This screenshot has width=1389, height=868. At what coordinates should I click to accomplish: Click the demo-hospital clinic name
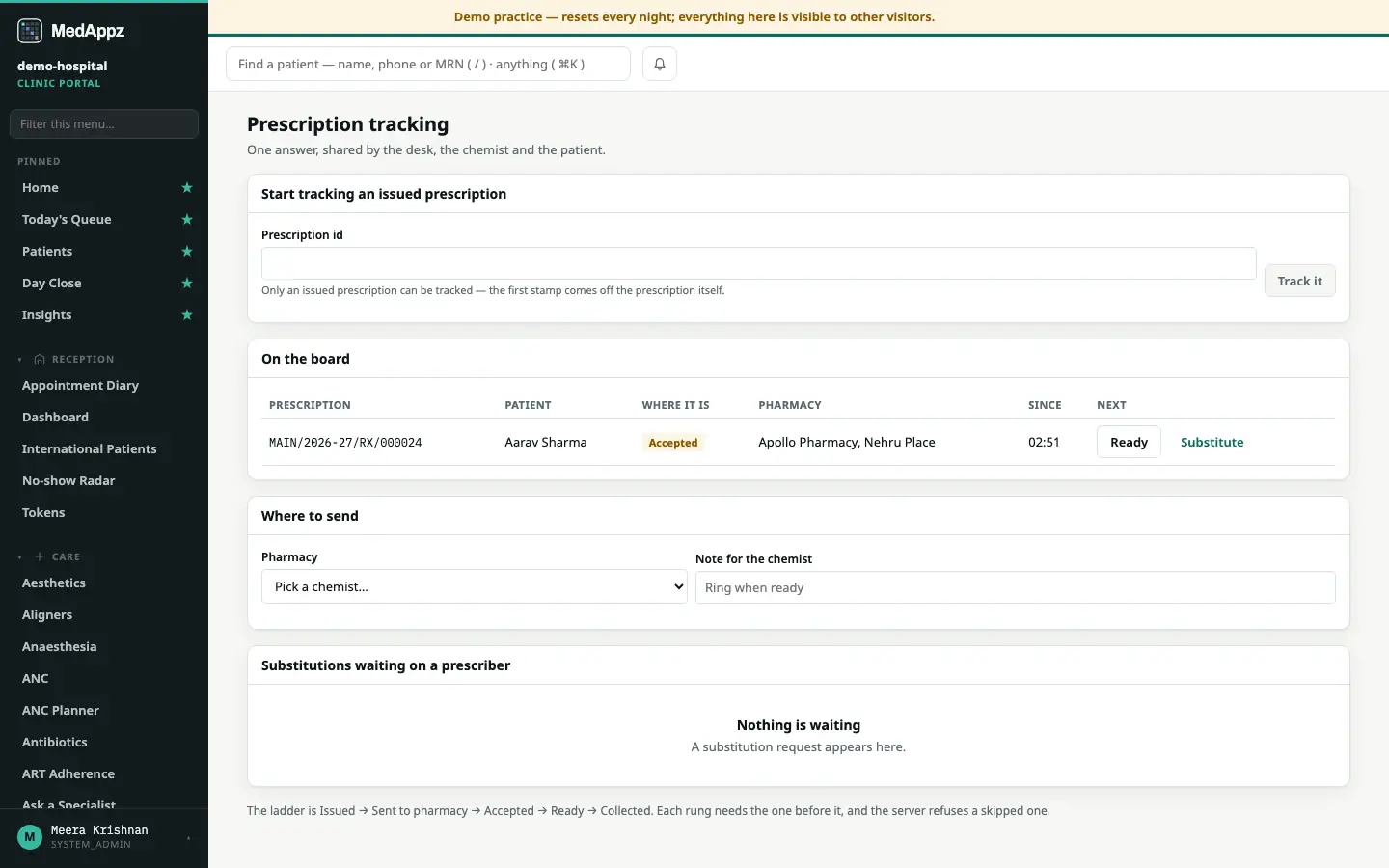[x=62, y=66]
